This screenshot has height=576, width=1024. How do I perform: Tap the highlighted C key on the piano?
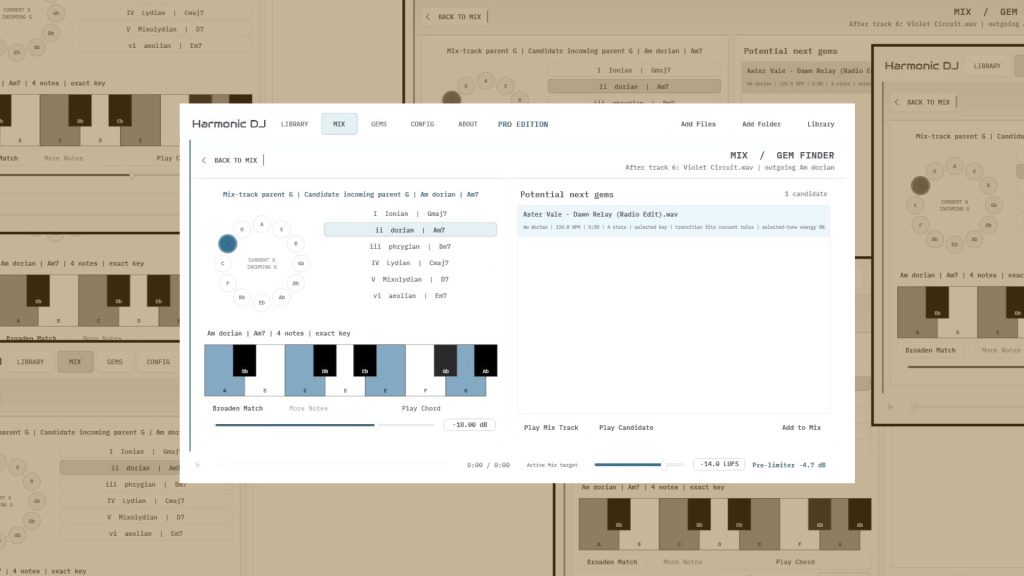click(304, 370)
